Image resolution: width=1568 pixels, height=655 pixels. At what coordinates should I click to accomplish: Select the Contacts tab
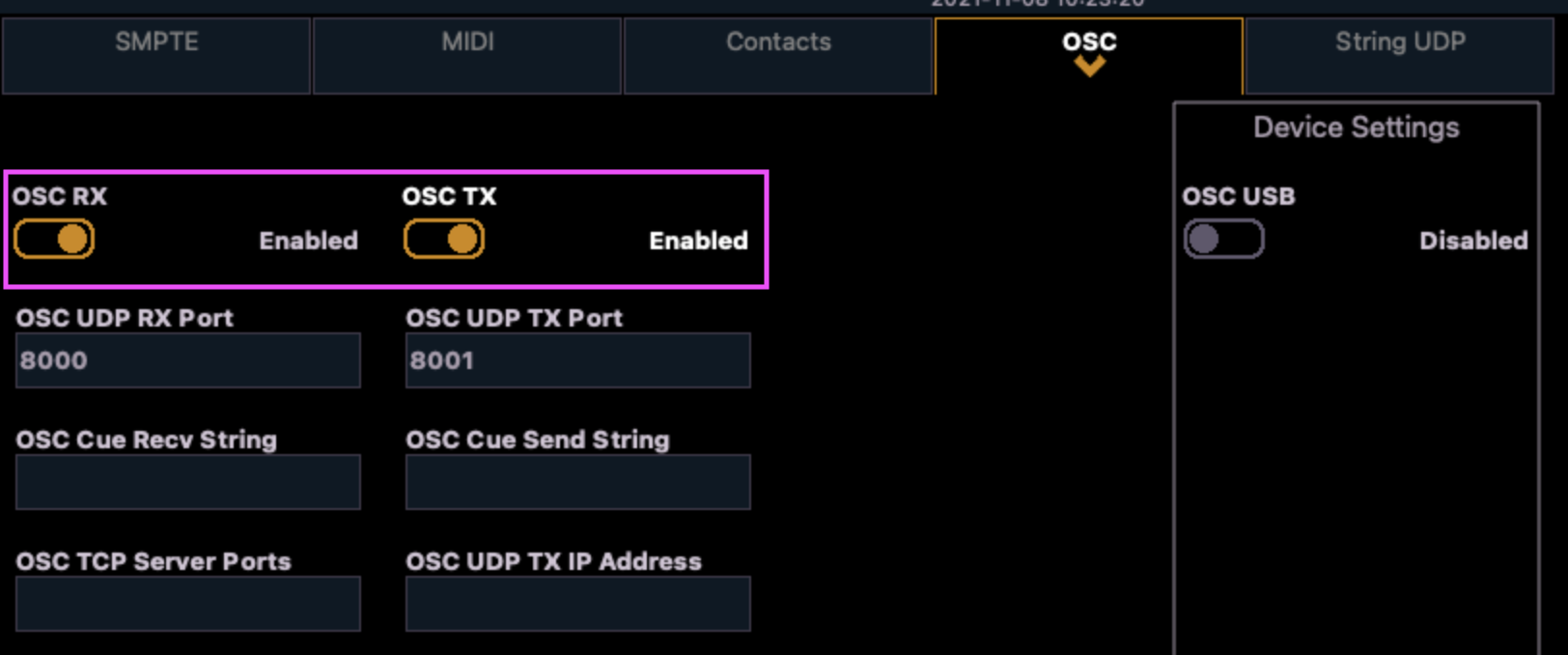click(x=778, y=42)
